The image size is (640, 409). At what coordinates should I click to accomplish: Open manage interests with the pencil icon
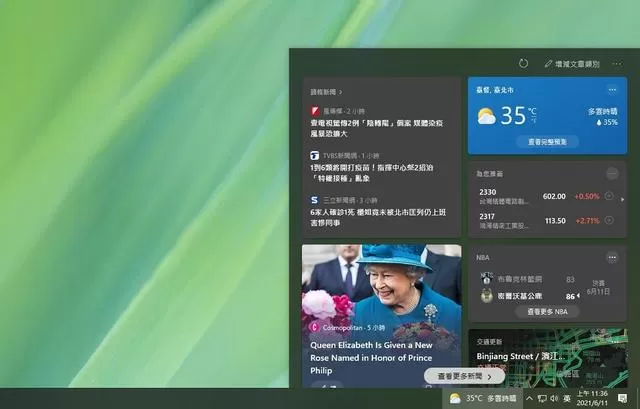pos(572,64)
